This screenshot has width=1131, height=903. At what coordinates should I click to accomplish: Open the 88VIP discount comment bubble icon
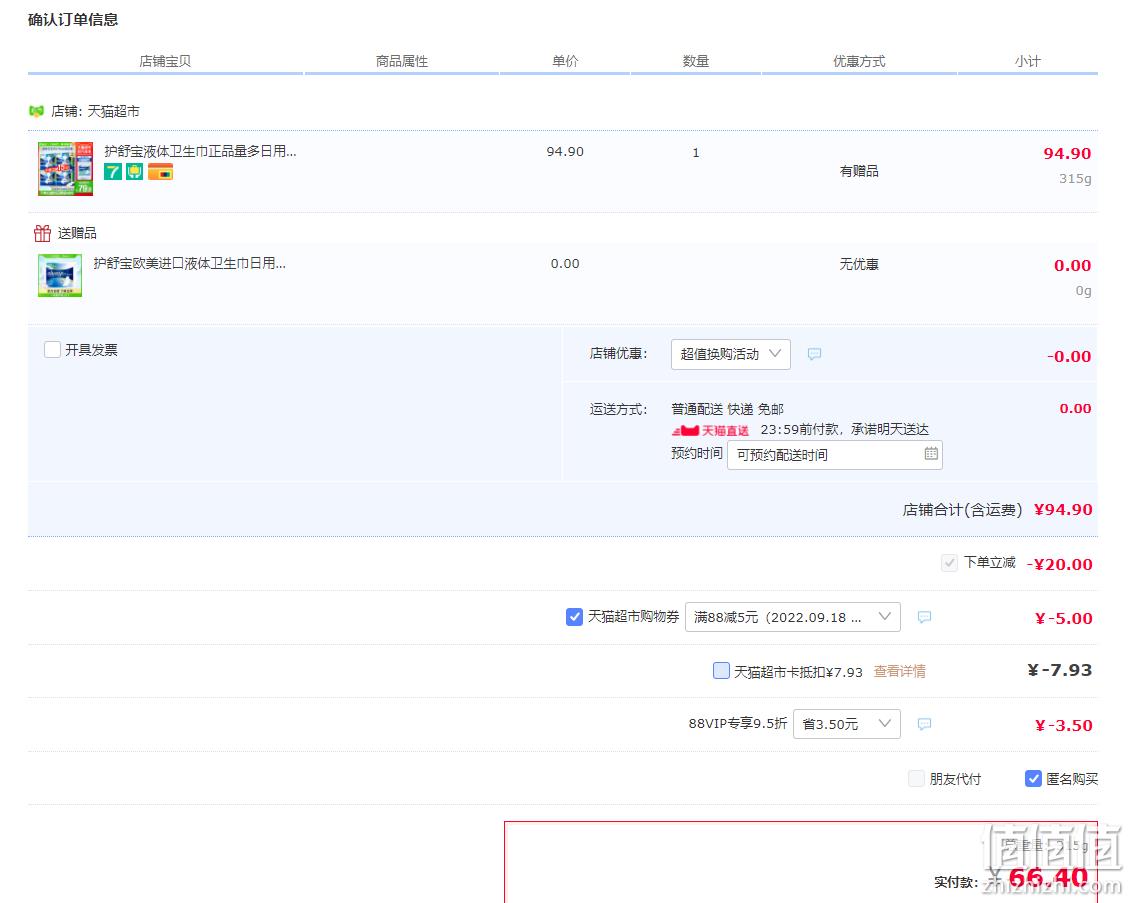[x=924, y=724]
